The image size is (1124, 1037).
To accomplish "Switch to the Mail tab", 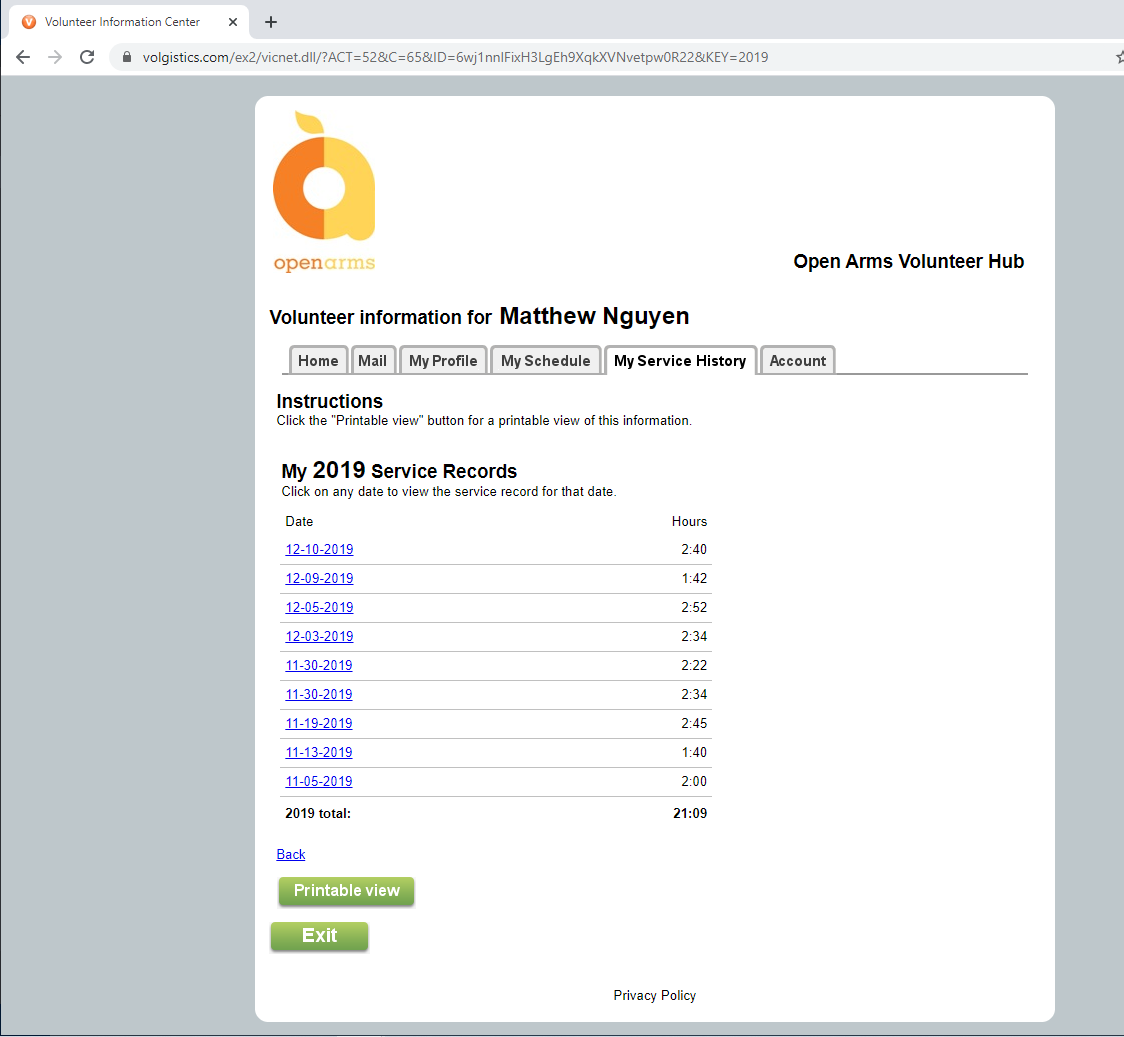I will tap(373, 360).
